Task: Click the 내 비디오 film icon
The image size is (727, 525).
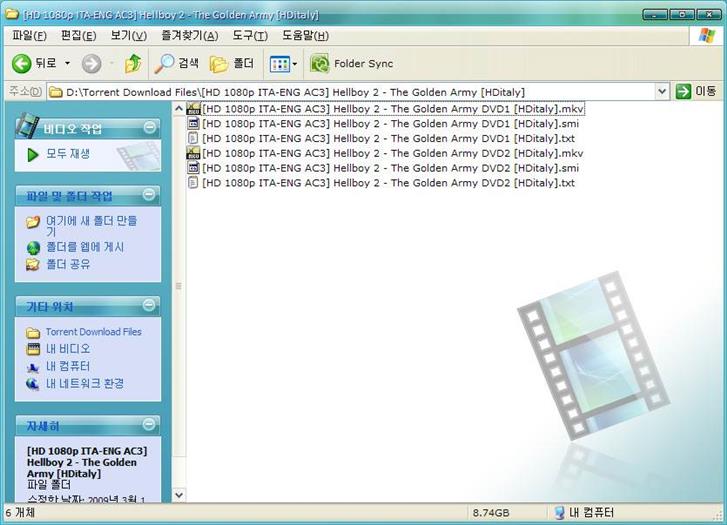Action: pos(33,349)
